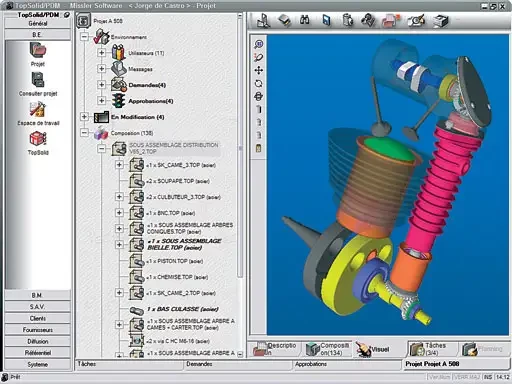Click the zoom window tool under magnifier
The image size is (512, 384).
259,57
